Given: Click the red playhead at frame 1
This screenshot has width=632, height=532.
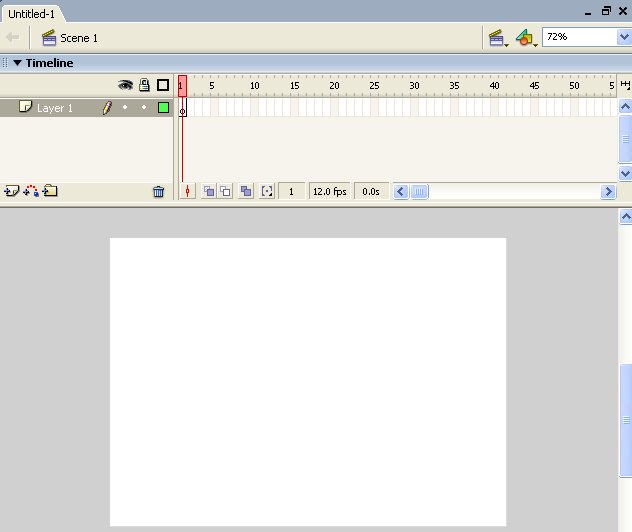Looking at the screenshot, I should pyautogui.click(x=182, y=86).
